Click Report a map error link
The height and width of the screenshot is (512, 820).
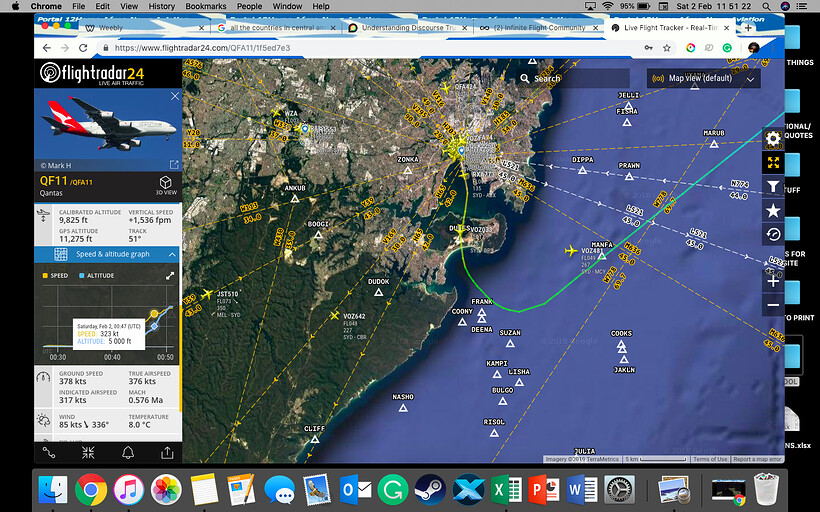[757, 459]
